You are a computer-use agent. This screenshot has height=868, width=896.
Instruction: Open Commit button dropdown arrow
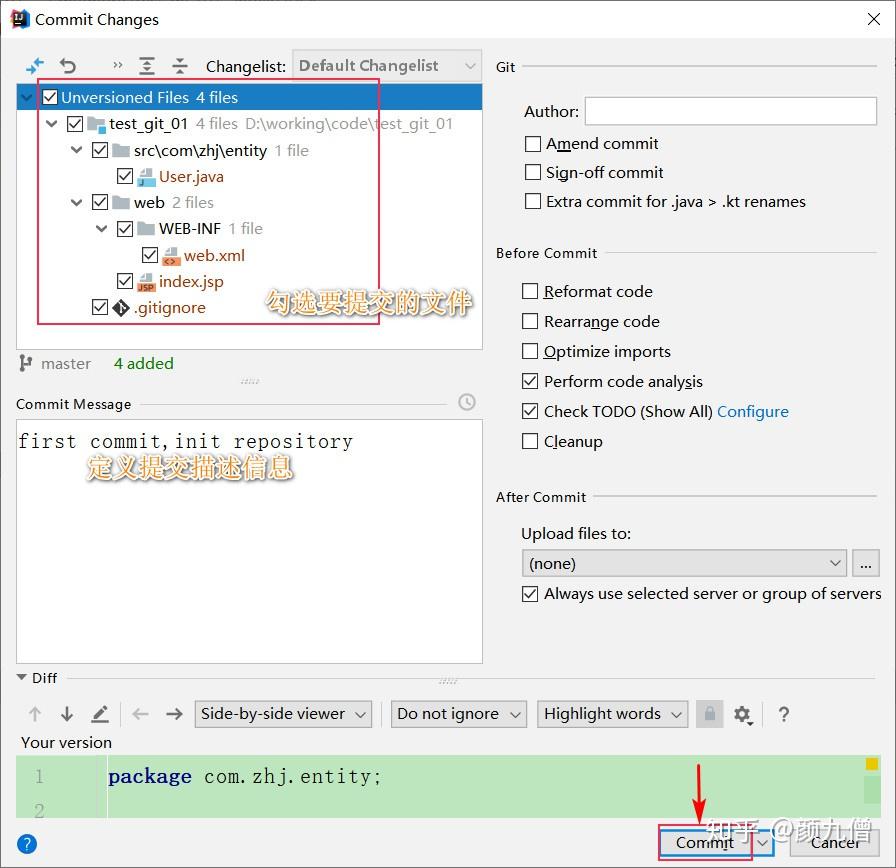click(763, 843)
